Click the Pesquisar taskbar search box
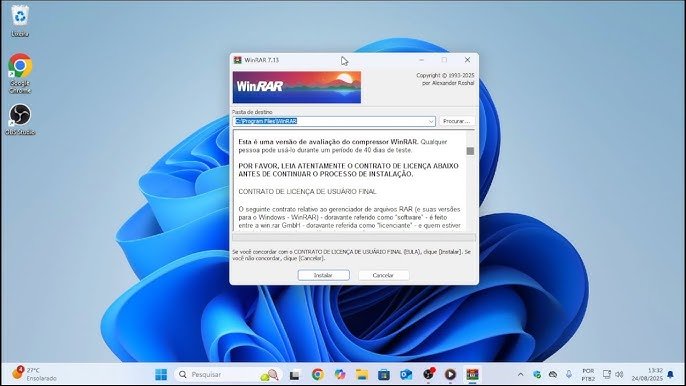Screen dimensions: 686x386 click(228, 375)
